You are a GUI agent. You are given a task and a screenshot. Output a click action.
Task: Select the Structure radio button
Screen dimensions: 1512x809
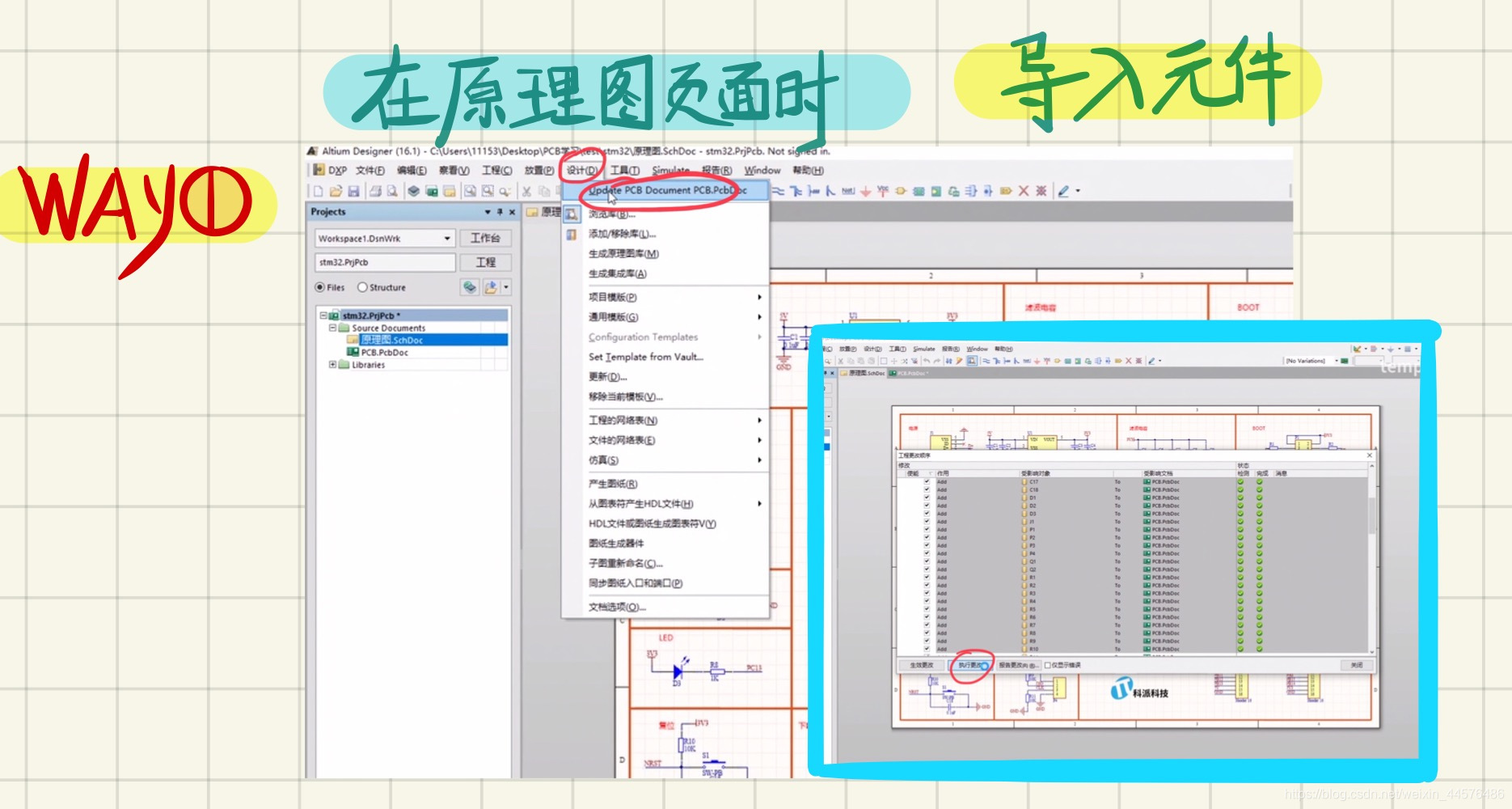click(362, 287)
